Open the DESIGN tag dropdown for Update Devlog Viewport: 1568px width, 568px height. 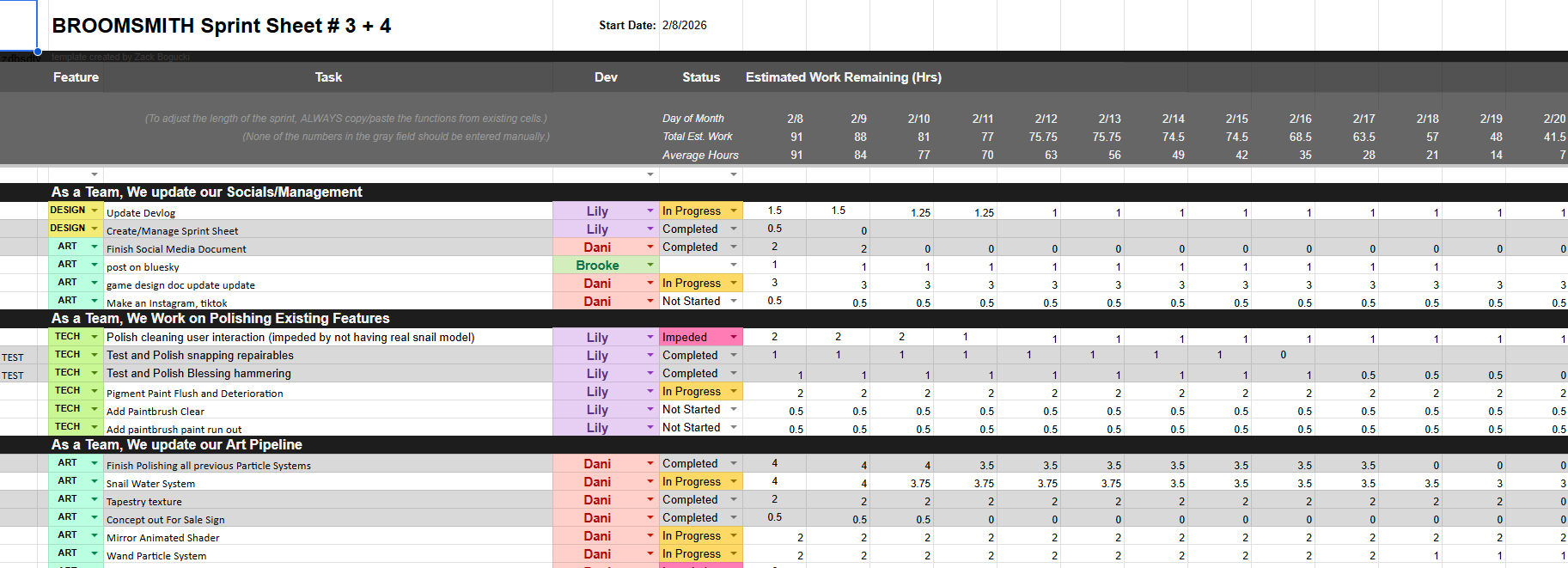click(95, 211)
